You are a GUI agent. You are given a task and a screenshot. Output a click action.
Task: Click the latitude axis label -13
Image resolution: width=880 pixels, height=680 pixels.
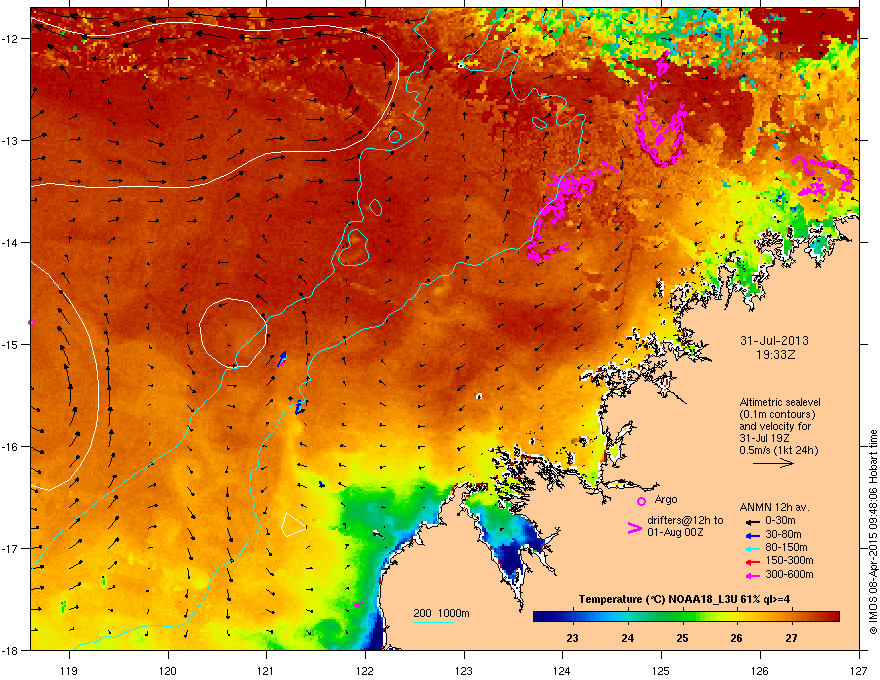[x=11, y=140]
